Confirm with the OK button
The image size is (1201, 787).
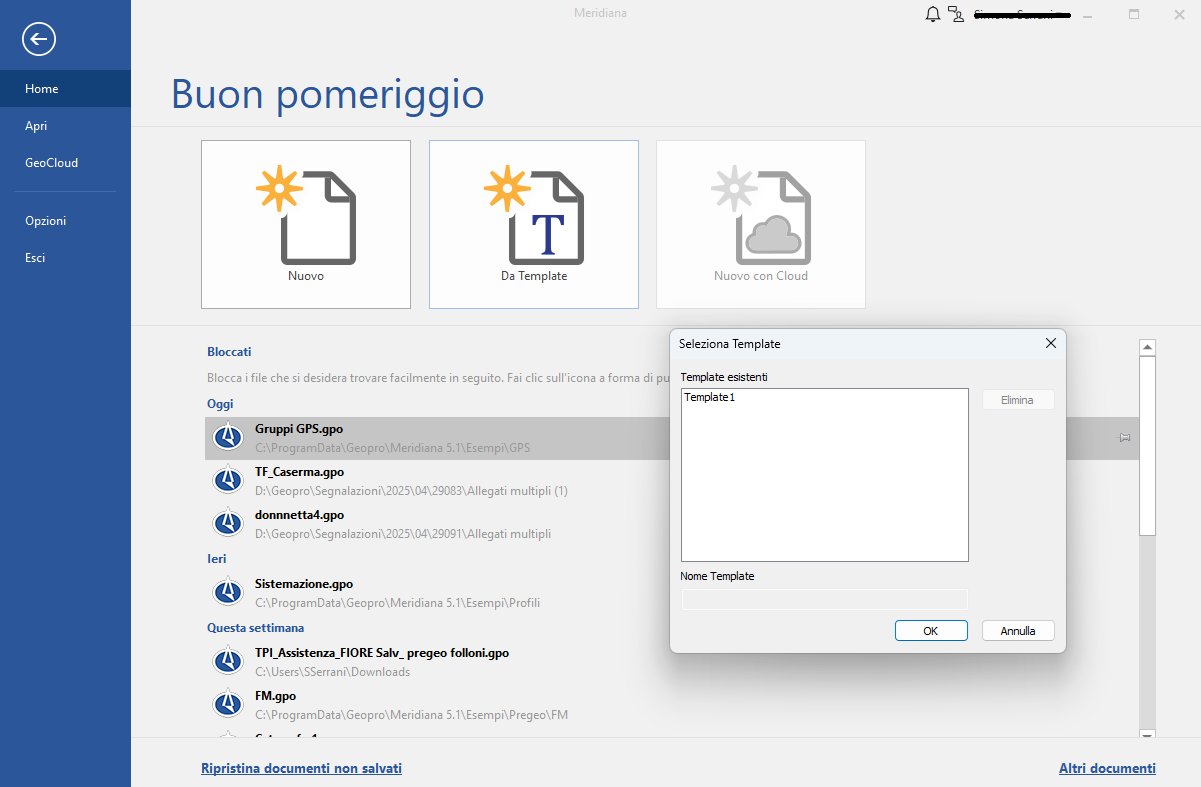tap(931, 631)
